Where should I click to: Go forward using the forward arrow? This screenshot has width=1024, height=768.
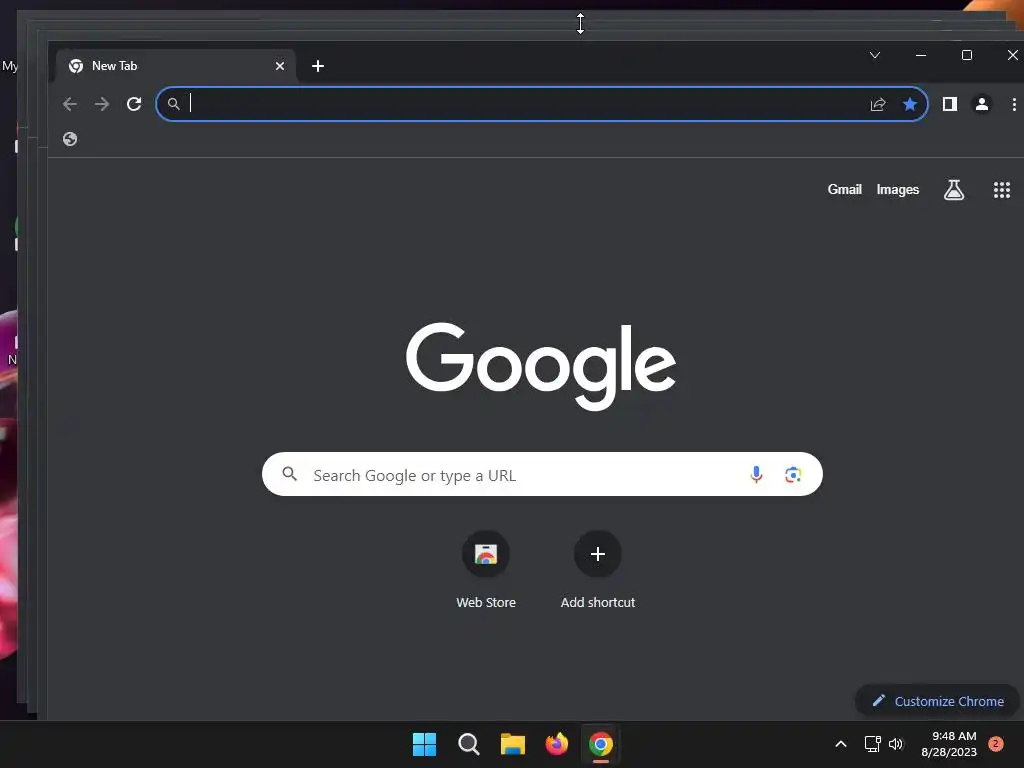click(102, 104)
